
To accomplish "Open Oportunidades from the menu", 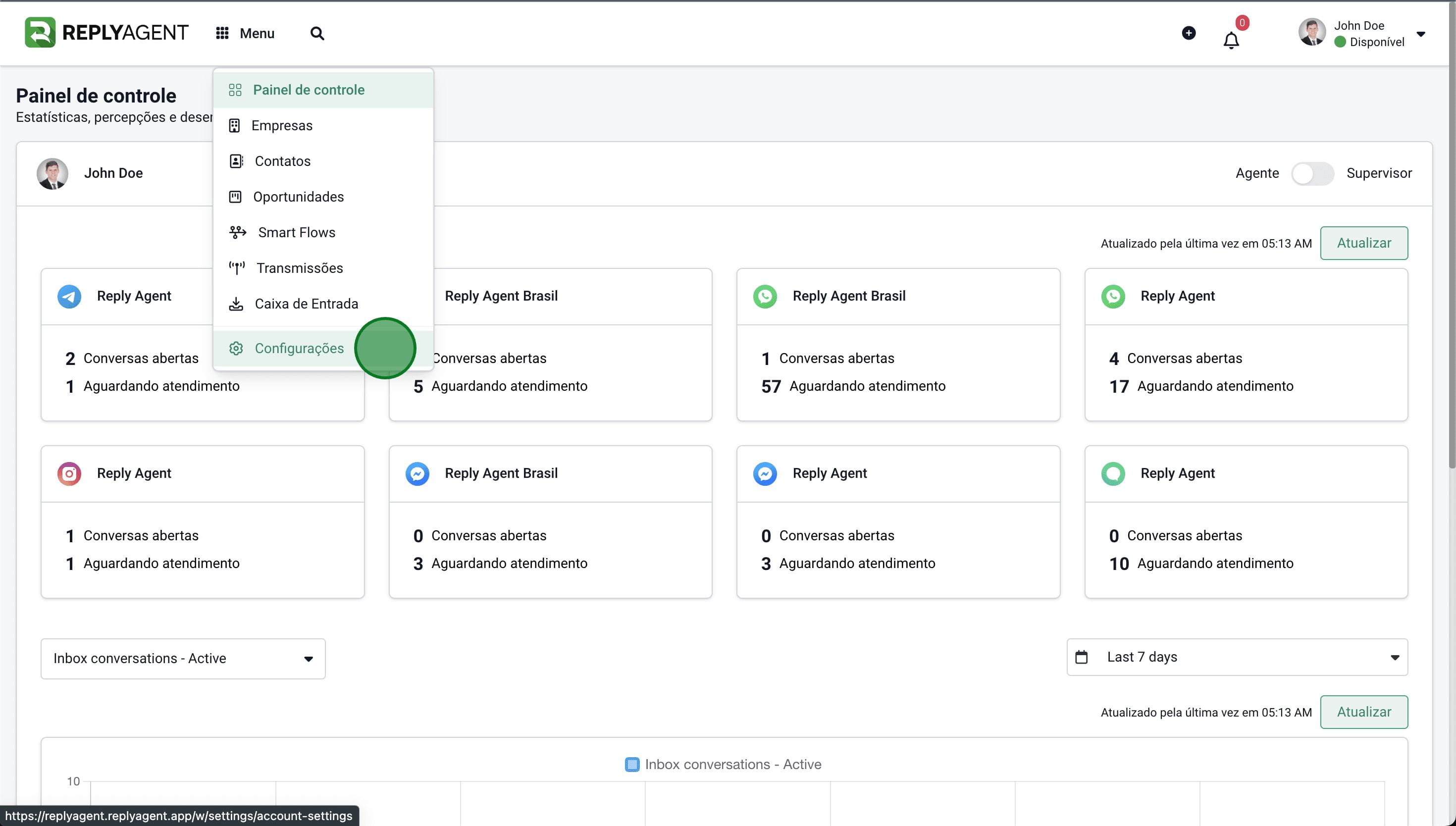I will (x=323, y=197).
